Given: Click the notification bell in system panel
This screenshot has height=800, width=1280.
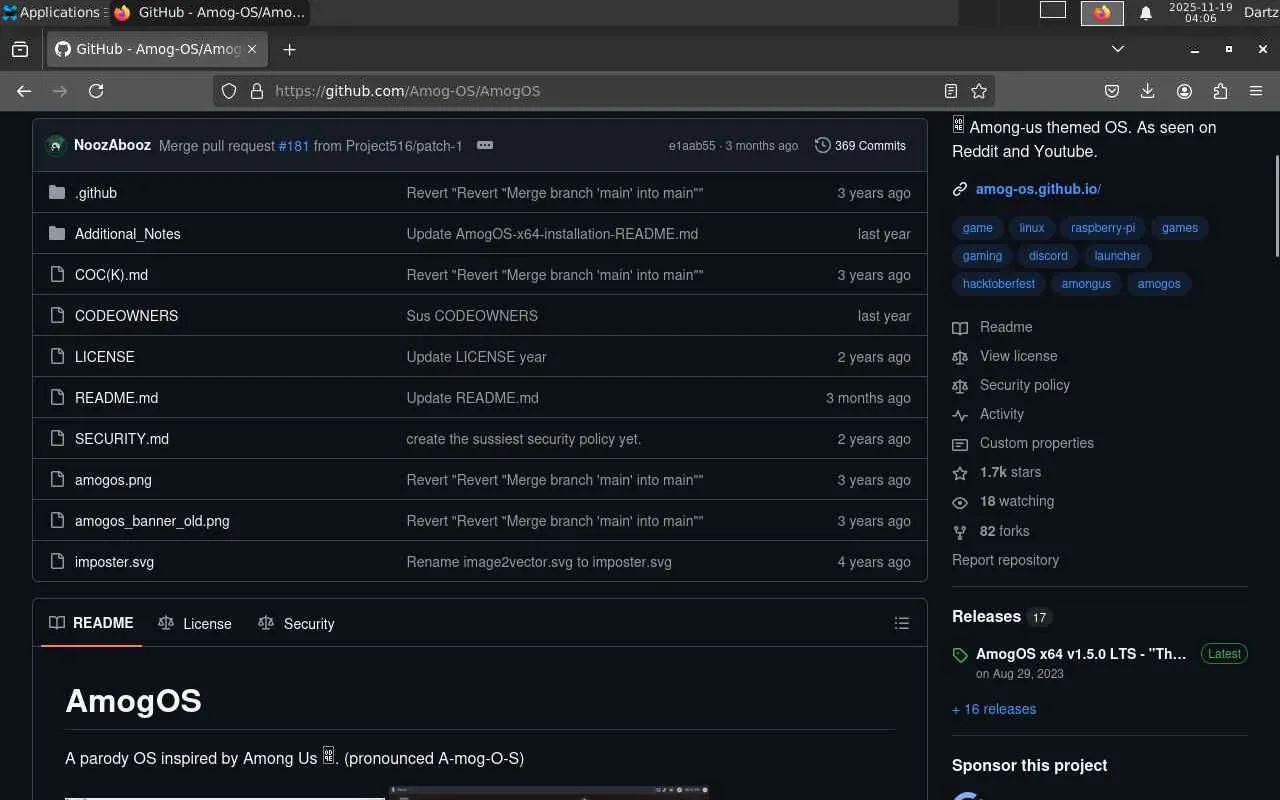Looking at the screenshot, I should click(x=1146, y=12).
